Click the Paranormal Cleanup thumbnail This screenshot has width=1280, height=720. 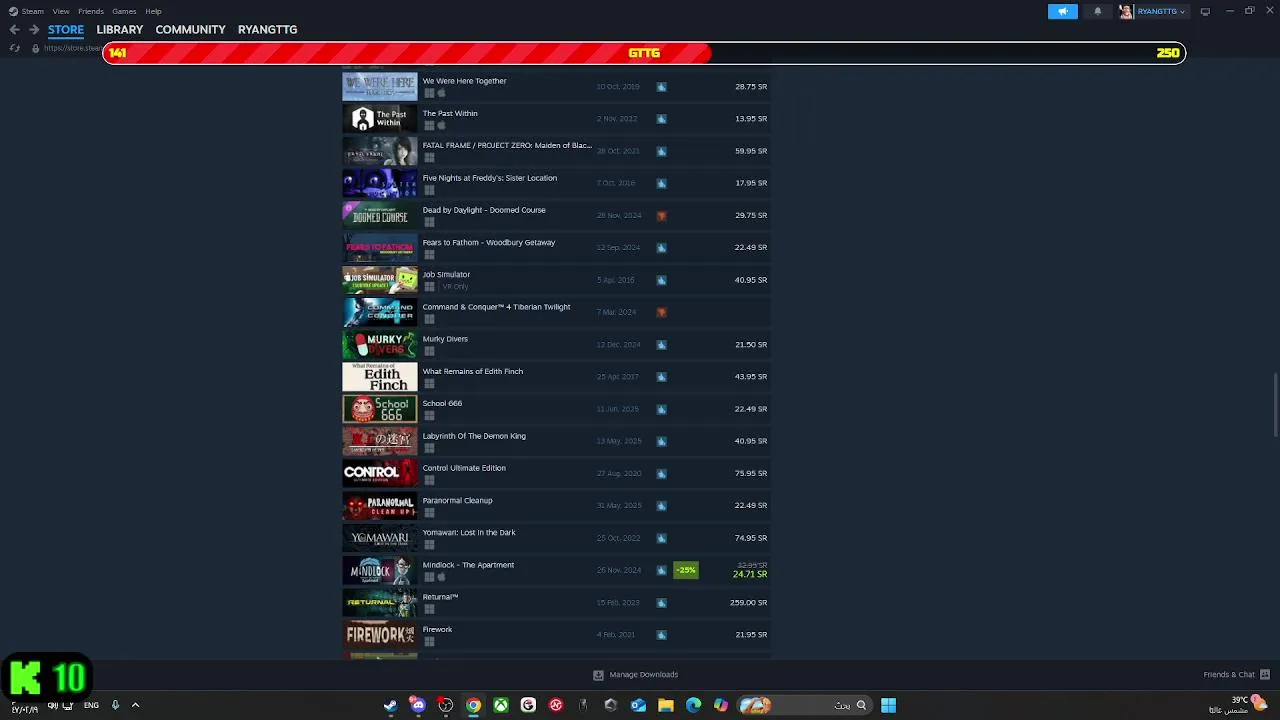pos(380,505)
